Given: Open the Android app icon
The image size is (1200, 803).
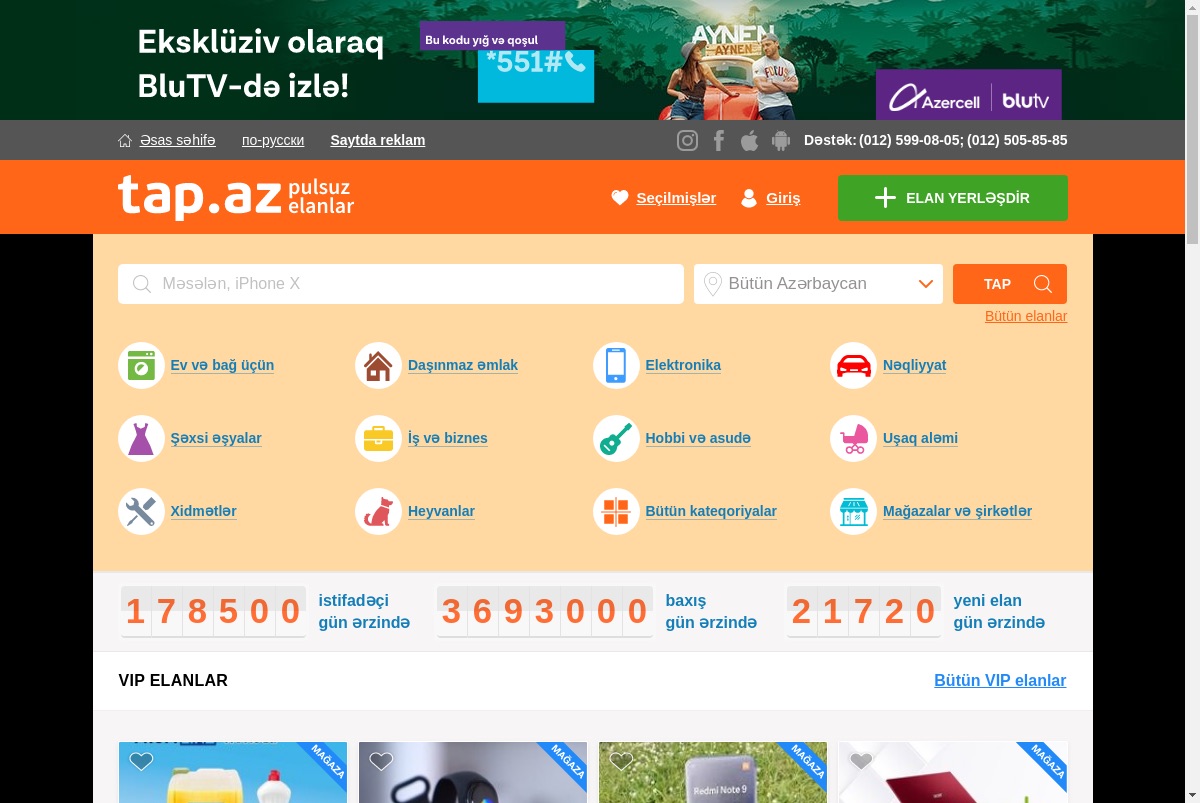Looking at the screenshot, I should point(781,140).
